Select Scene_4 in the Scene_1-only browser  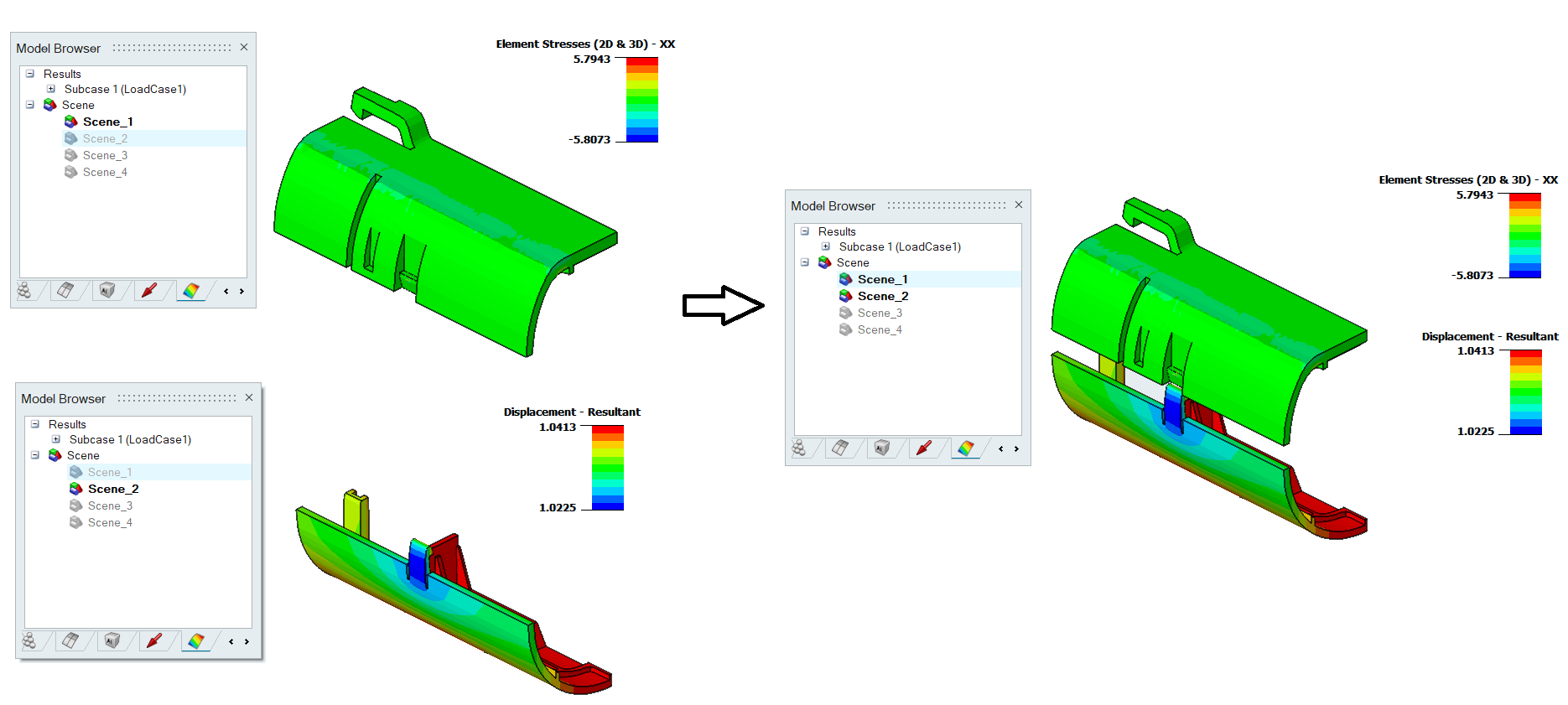pyautogui.click(x=105, y=172)
